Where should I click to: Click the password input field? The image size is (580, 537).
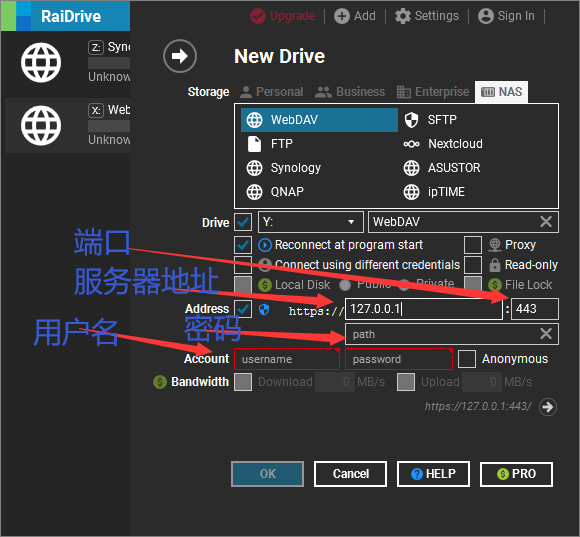[399, 359]
